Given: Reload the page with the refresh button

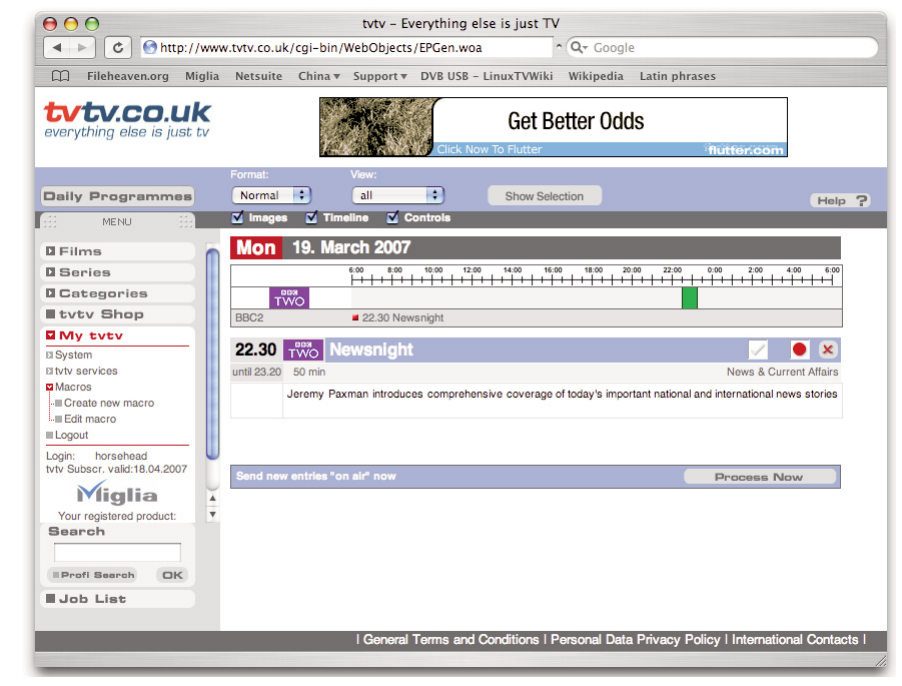Looking at the screenshot, I should 117,48.
